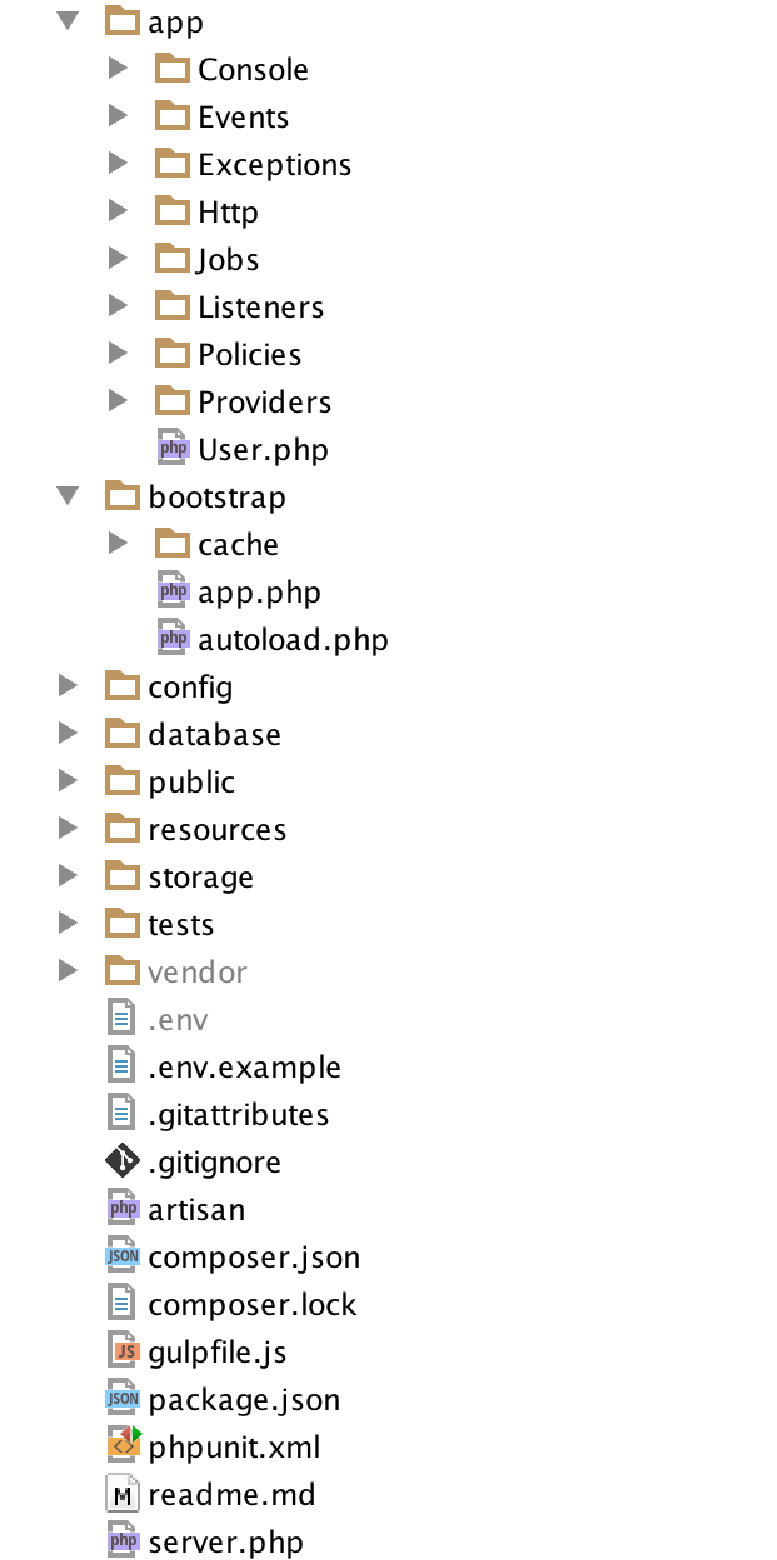Click the PHP icon beside artisan
This screenshot has width=777, height=1560.
(x=122, y=1209)
